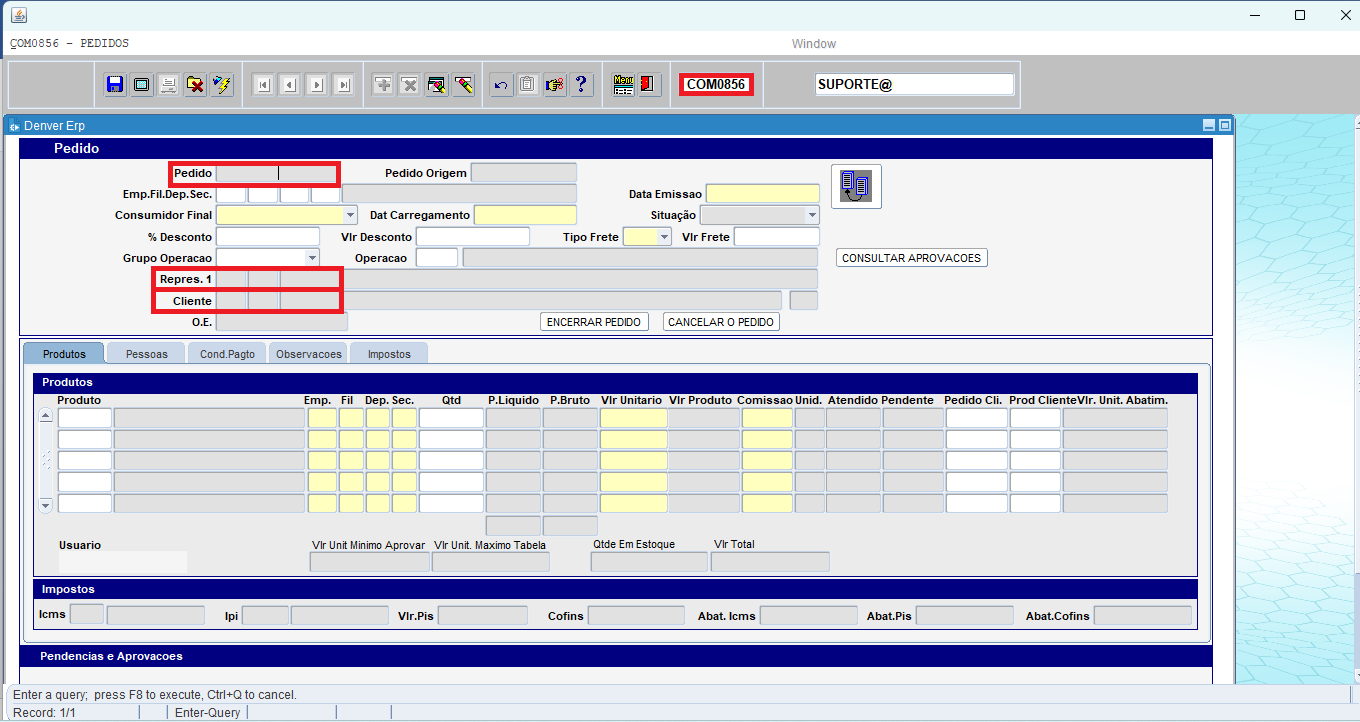The image size is (1360, 722).
Task: Click the window with eraser clear record icon
Action: coord(437,85)
